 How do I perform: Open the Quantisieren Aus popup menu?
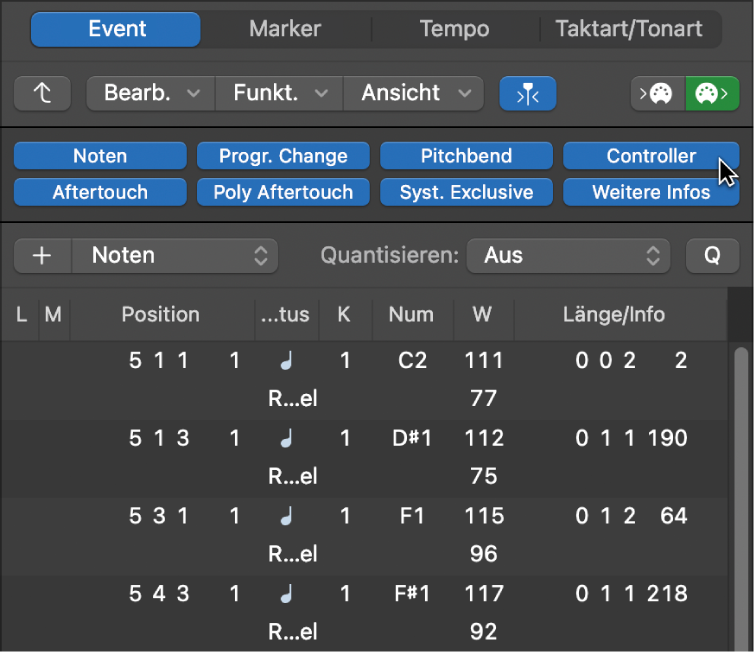[568, 256]
